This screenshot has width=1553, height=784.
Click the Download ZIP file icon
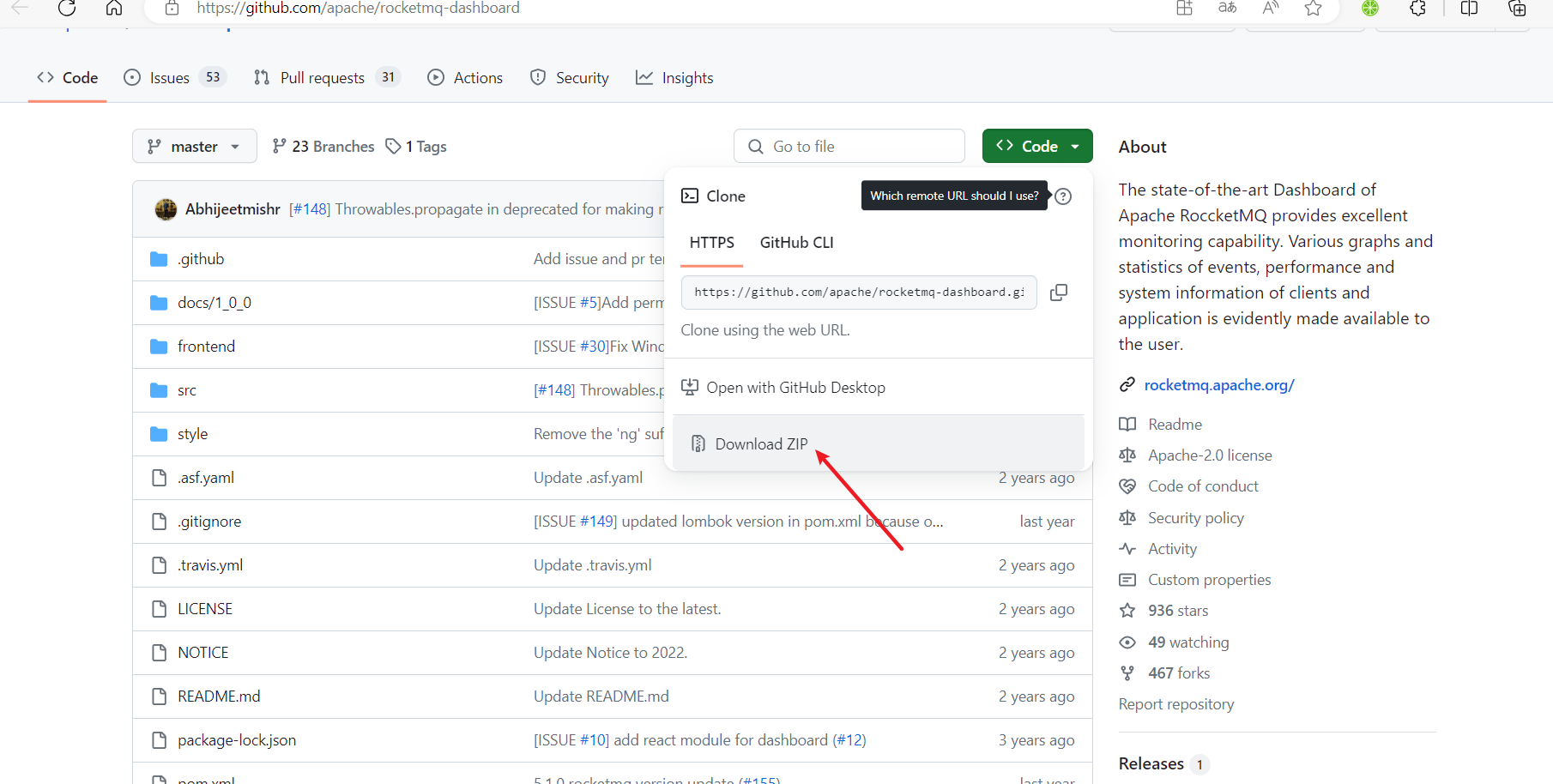[x=698, y=443]
